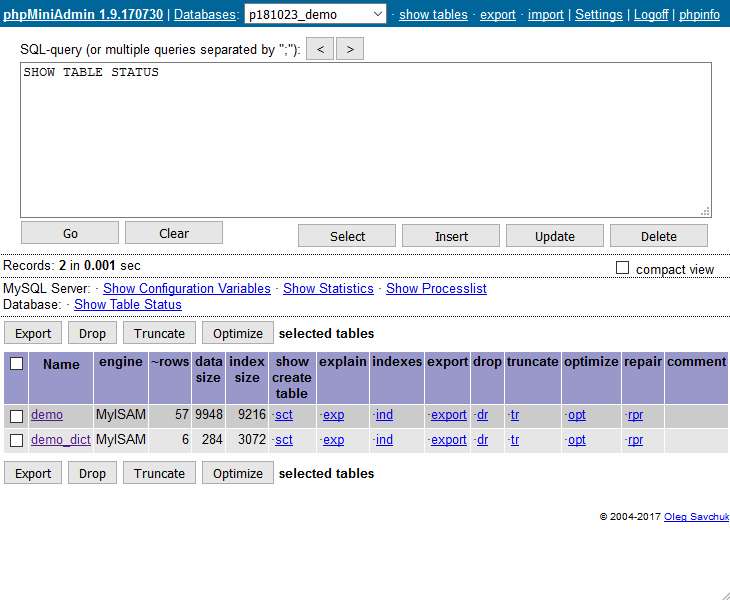Image resolution: width=730 pixels, height=600 pixels.
Task: Open the Oleg Savchuk author link
Action: point(696,517)
